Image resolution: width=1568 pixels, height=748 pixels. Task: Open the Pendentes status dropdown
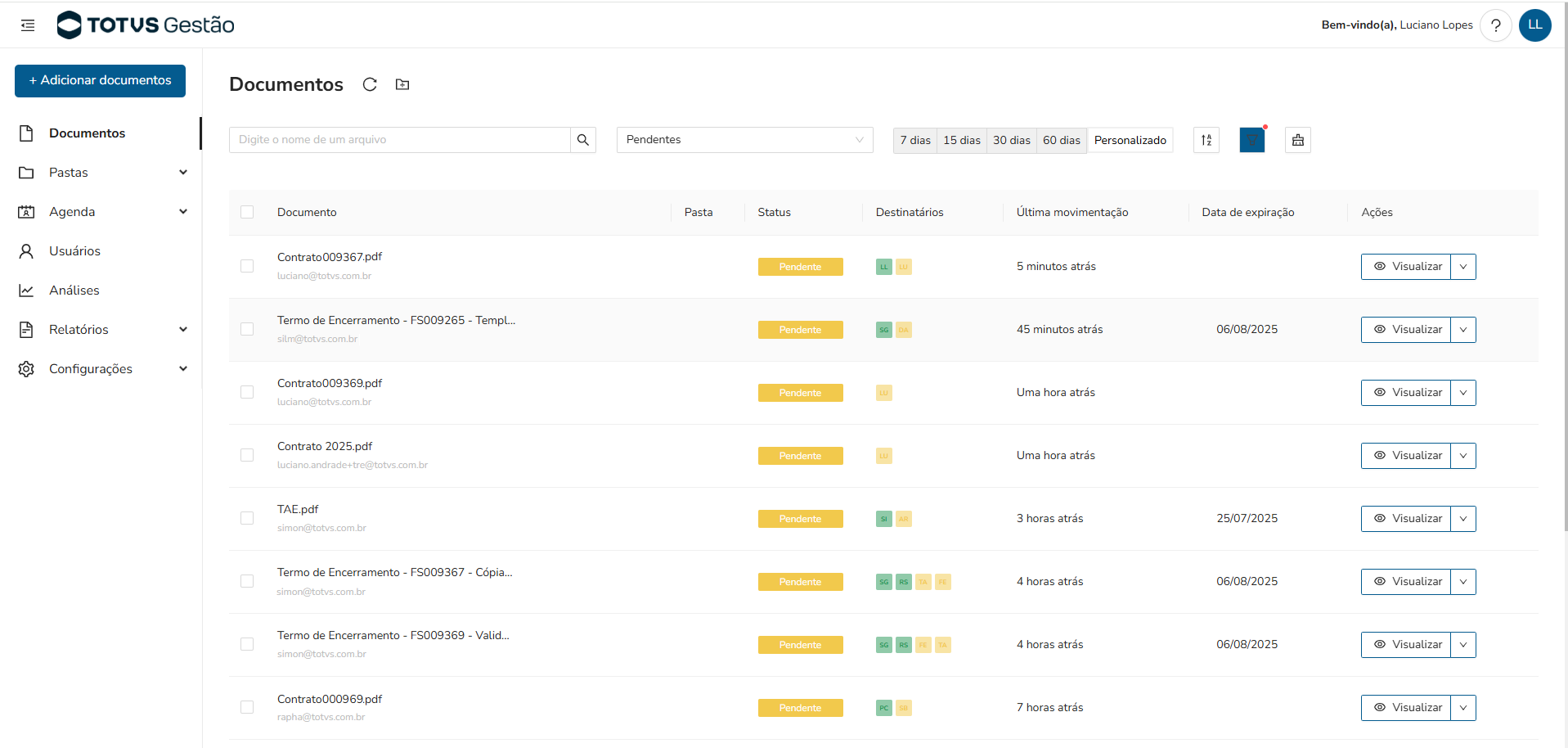click(744, 140)
